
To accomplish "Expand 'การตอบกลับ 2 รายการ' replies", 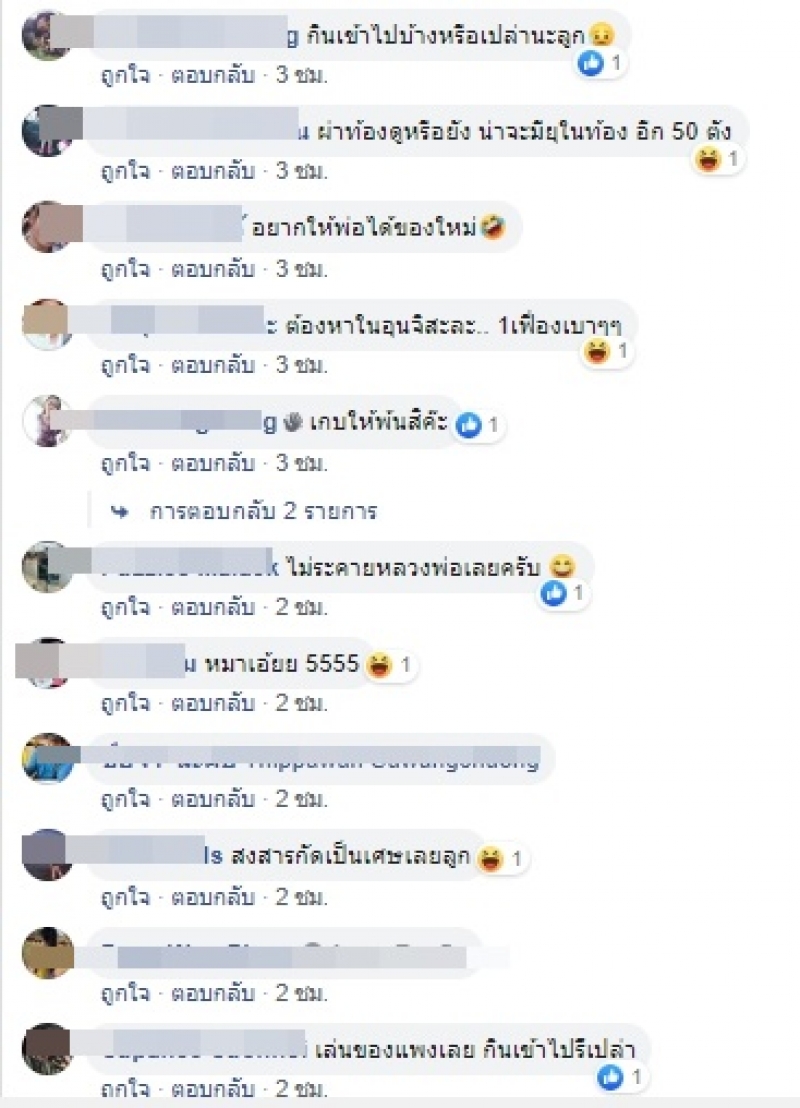I will point(263,512).
